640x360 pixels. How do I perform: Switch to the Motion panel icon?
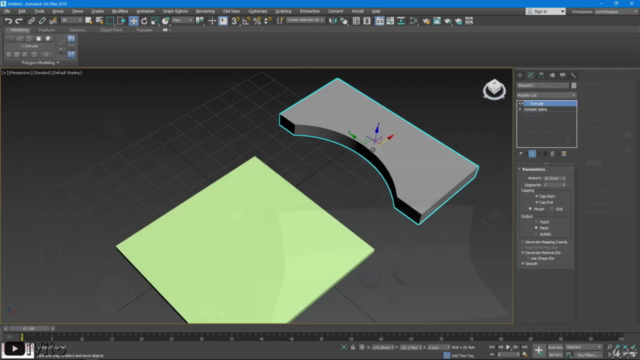coord(552,75)
